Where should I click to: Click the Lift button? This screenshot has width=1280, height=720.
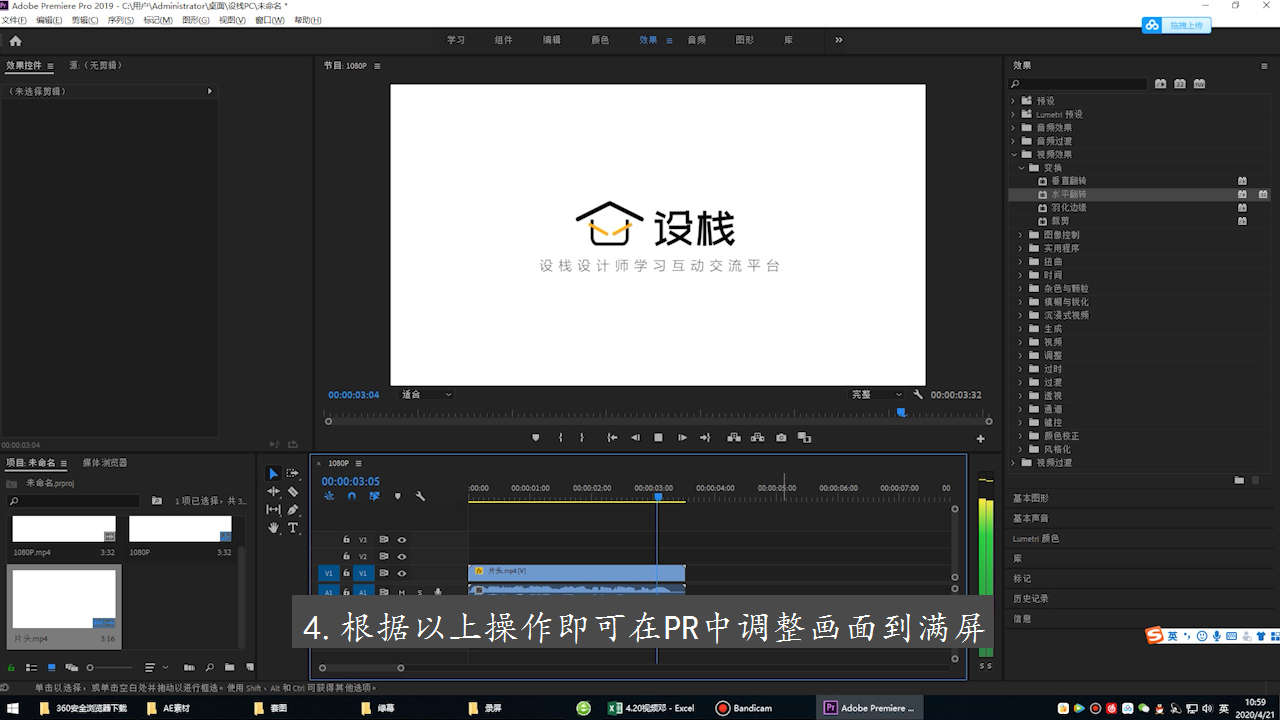click(734, 438)
